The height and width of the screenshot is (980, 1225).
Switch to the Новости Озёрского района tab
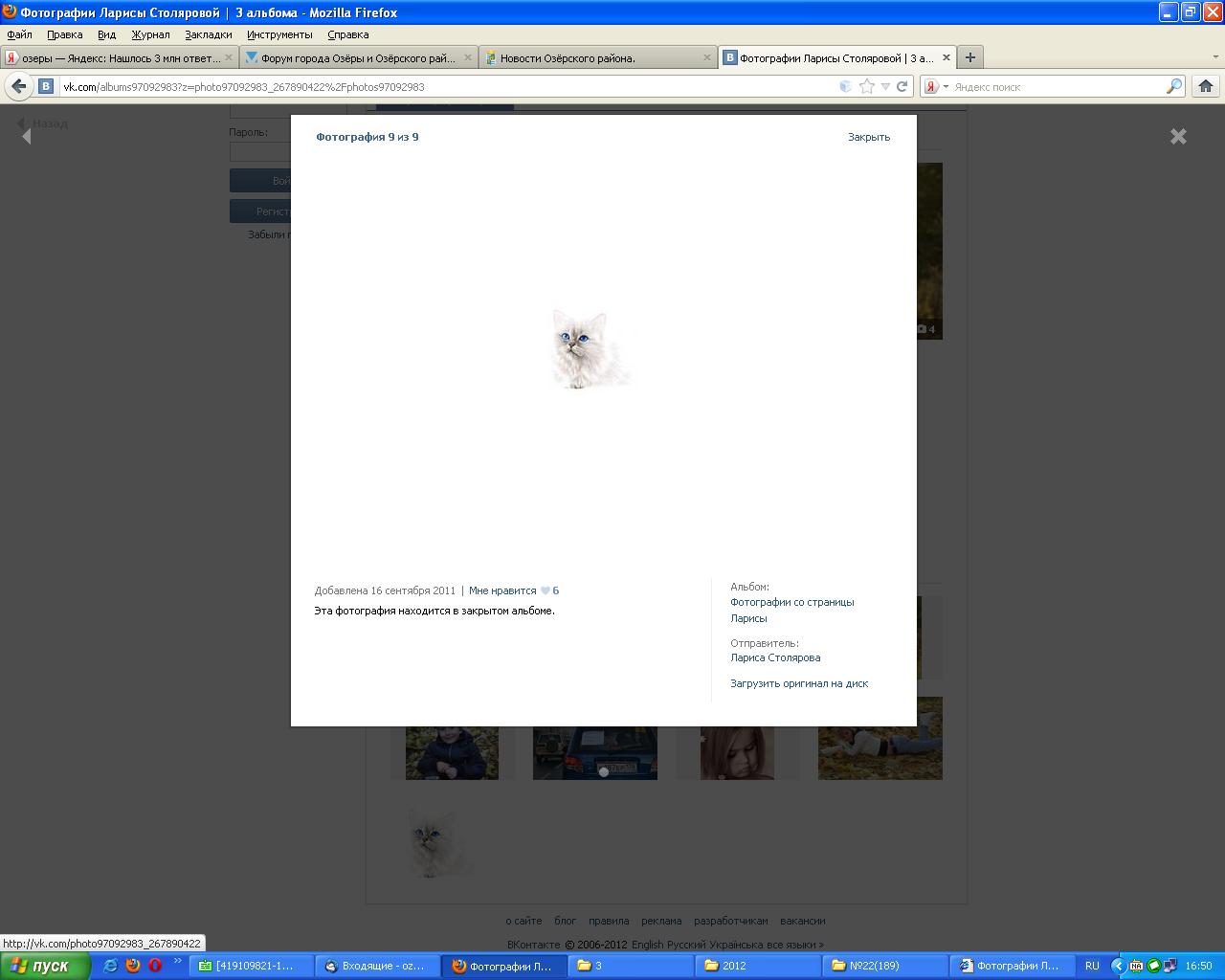(x=598, y=57)
